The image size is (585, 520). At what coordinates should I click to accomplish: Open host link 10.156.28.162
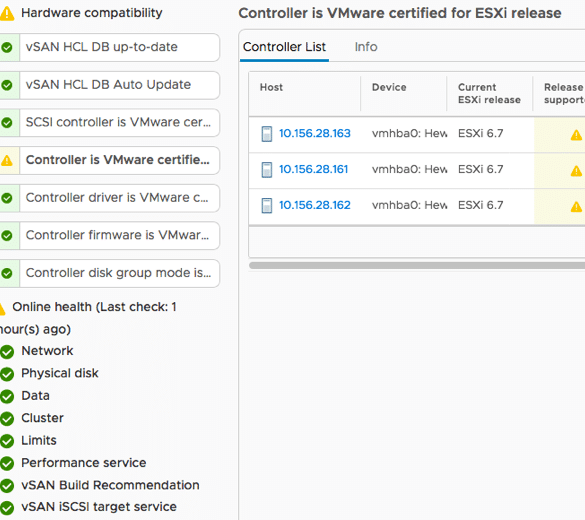[x=315, y=205]
